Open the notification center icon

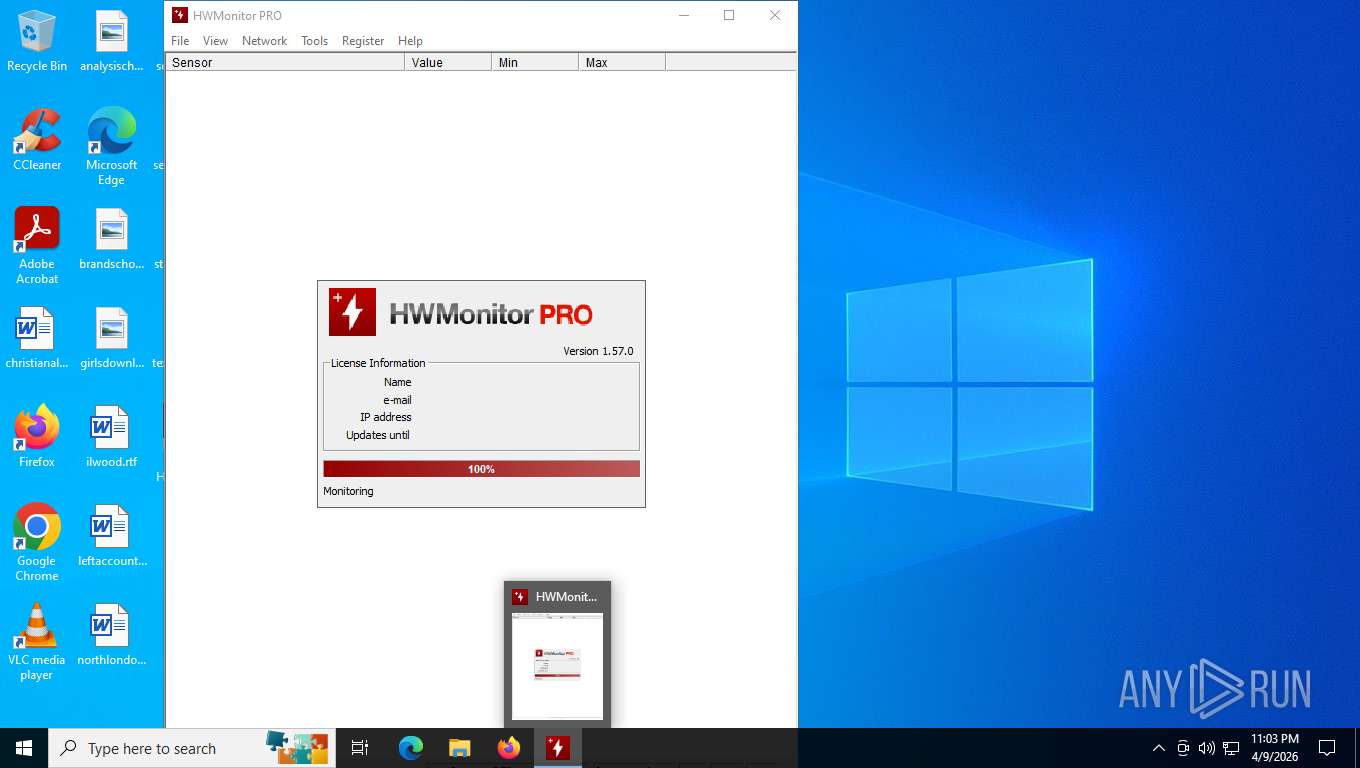(1327, 748)
